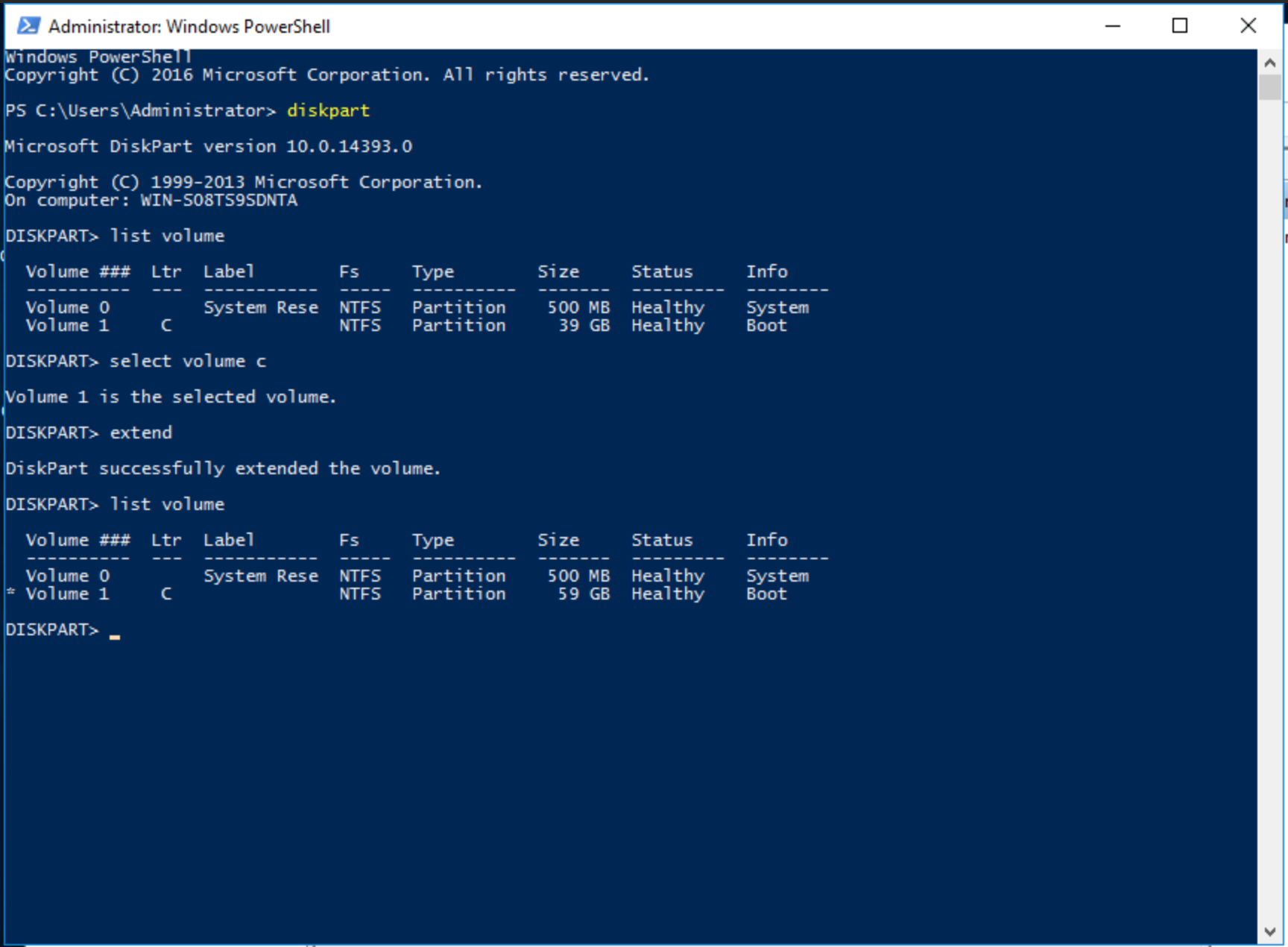The image size is (1288, 947).
Task: Click 'Microsoft DiskPart version 10.0.14393.0' line
Action: click(x=209, y=146)
